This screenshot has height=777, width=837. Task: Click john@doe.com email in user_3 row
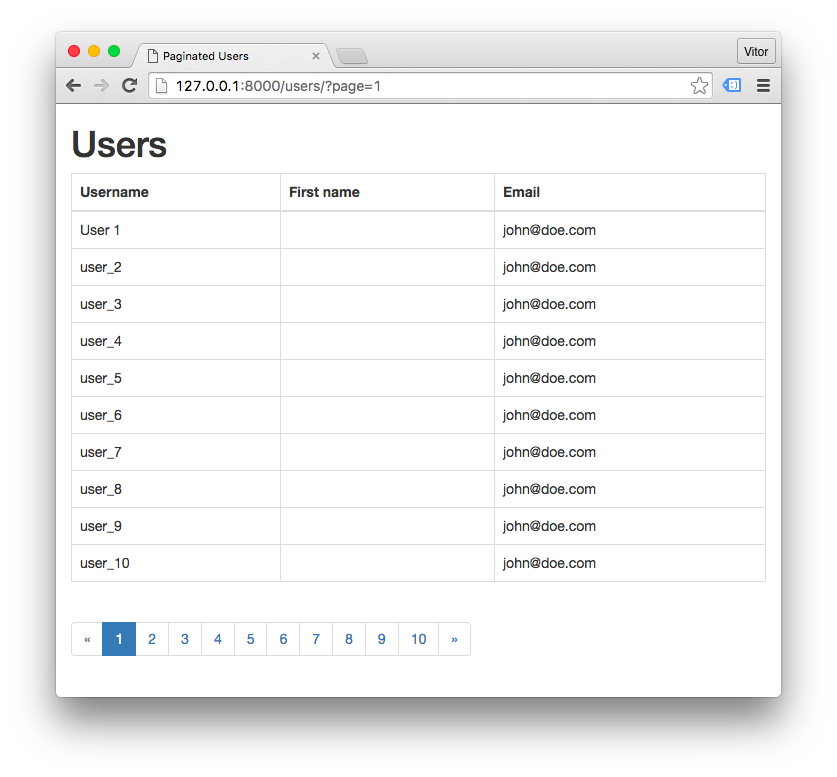(x=549, y=304)
